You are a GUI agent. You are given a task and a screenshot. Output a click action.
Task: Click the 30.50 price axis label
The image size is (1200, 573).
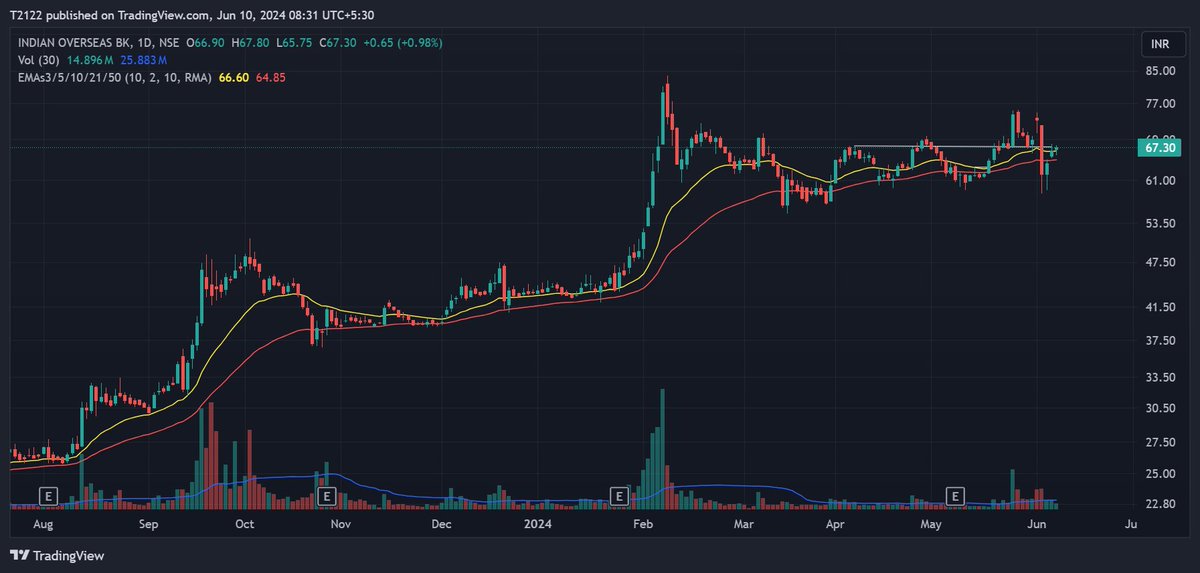1160,408
